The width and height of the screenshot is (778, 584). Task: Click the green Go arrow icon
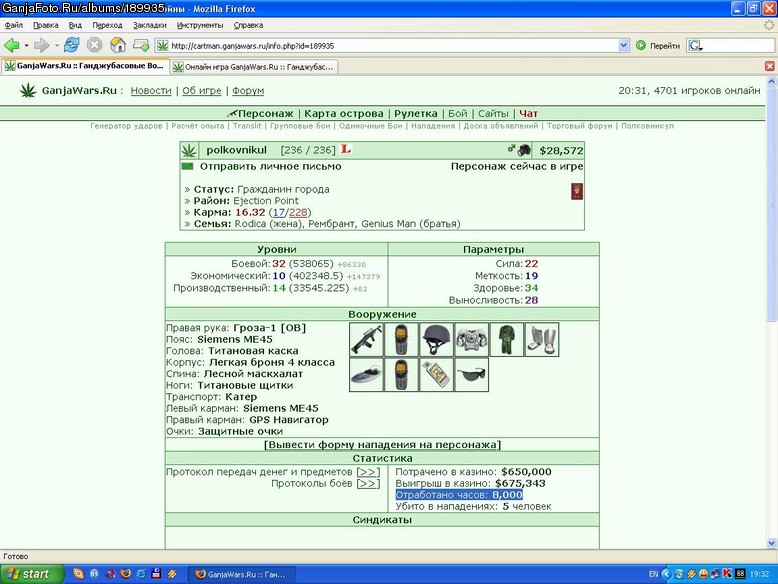(641, 46)
